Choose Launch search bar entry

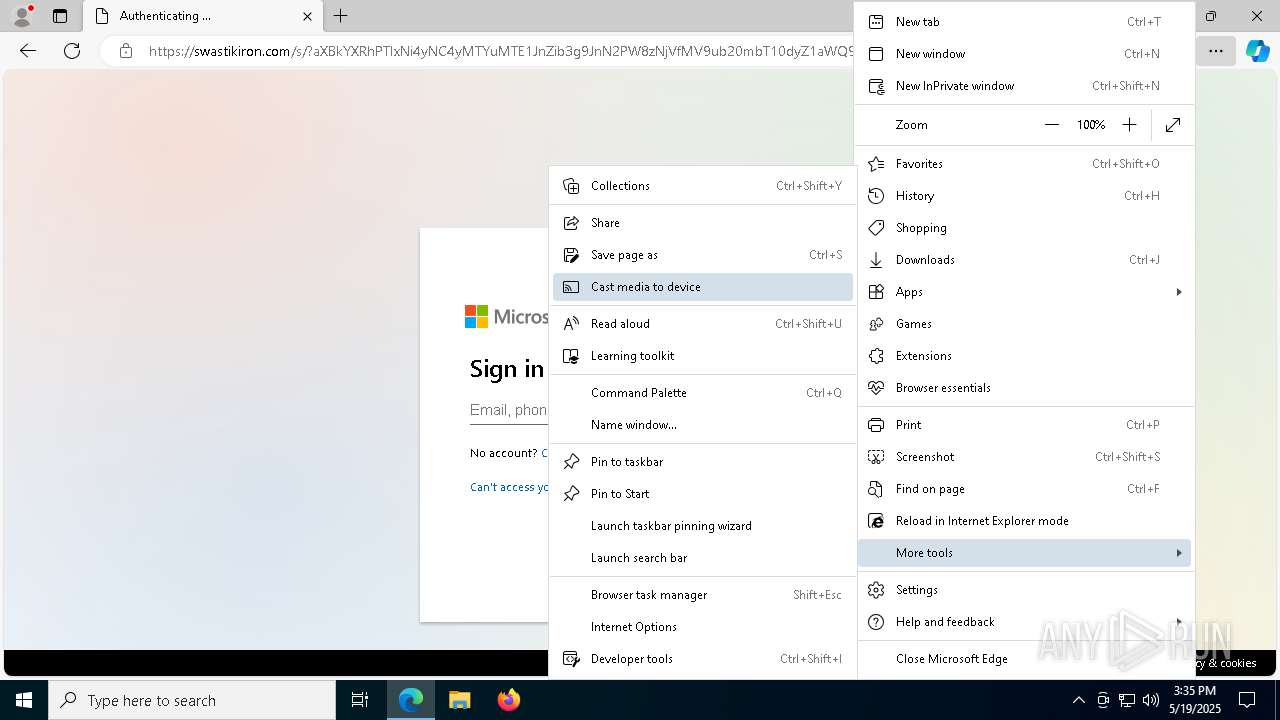coord(703,558)
